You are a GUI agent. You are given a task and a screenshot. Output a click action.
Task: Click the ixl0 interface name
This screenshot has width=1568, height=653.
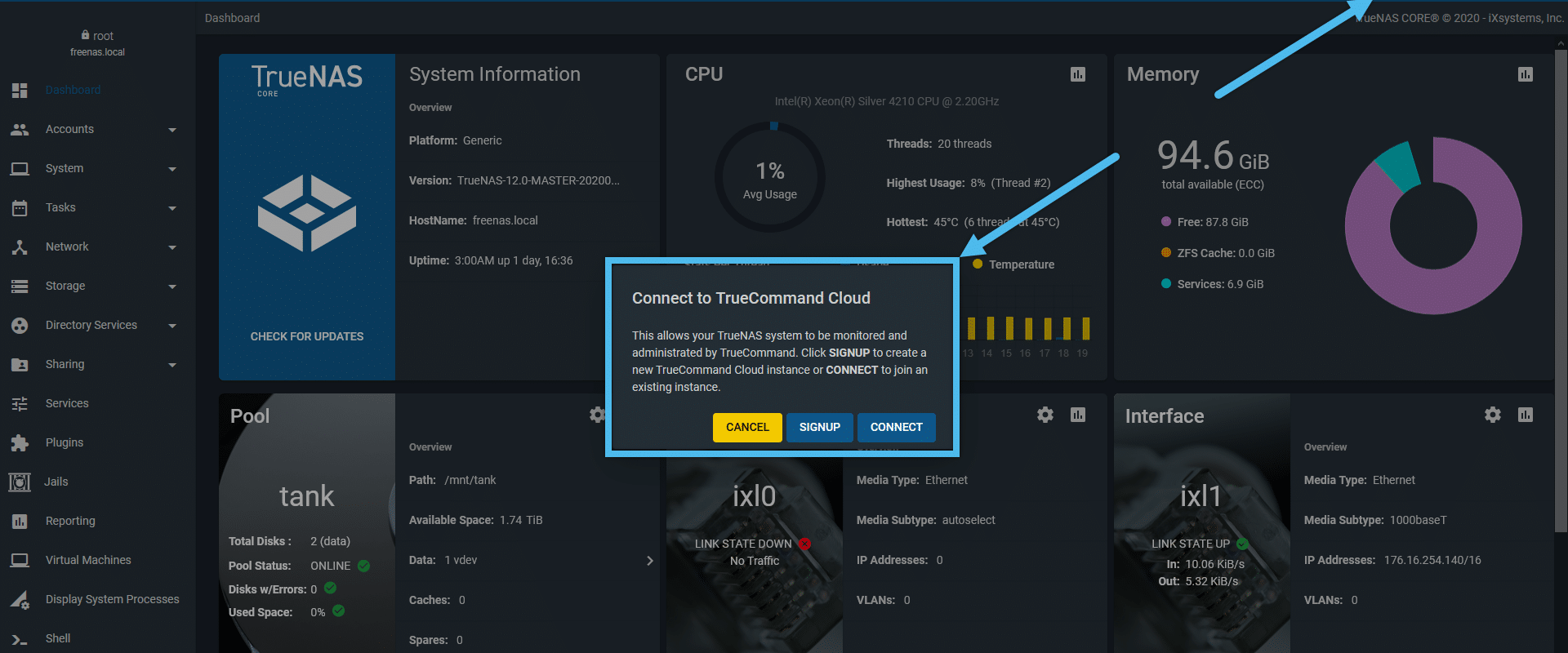754,496
